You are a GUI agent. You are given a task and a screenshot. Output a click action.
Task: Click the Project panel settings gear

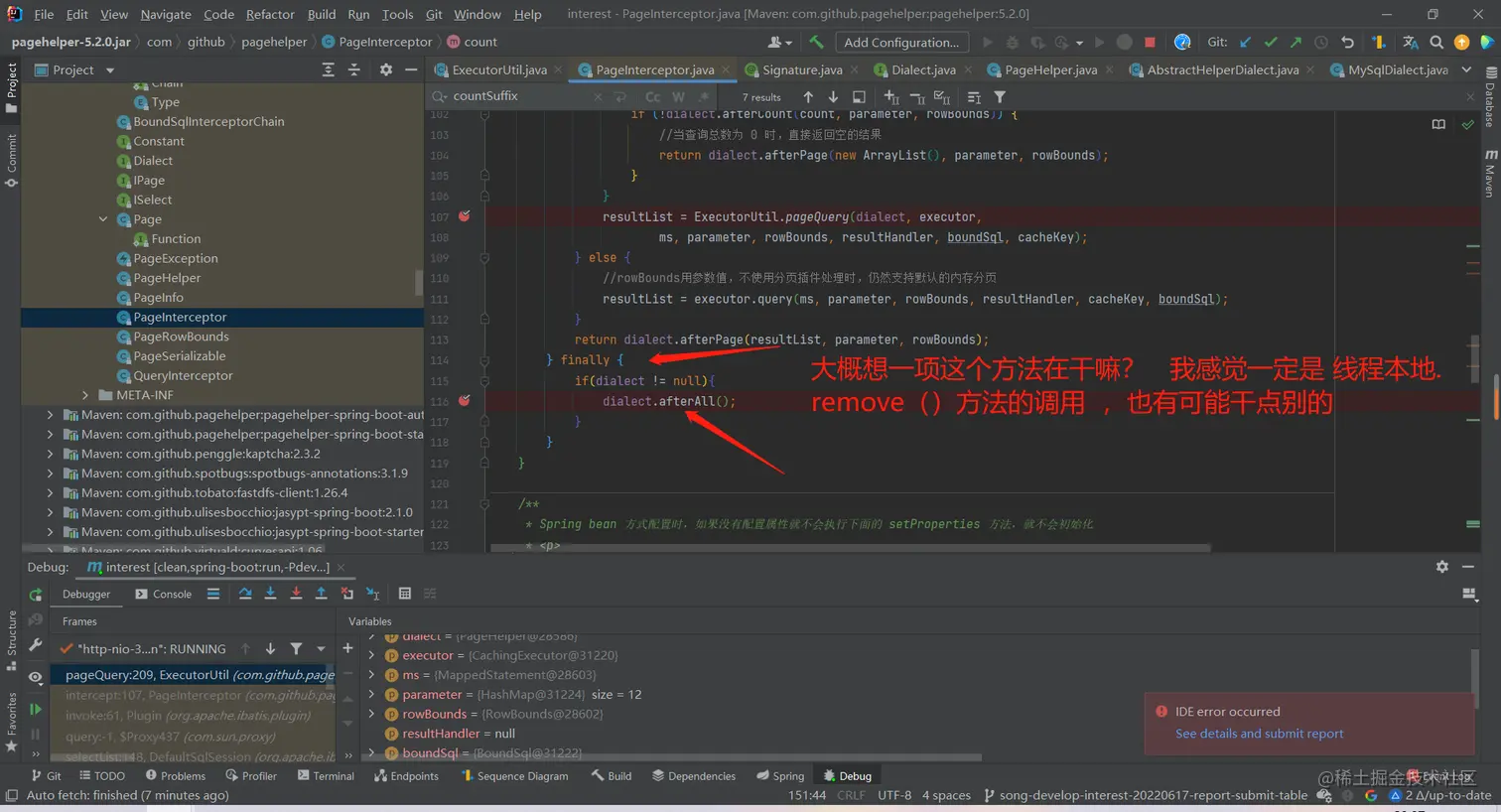[x=386, y=69]
